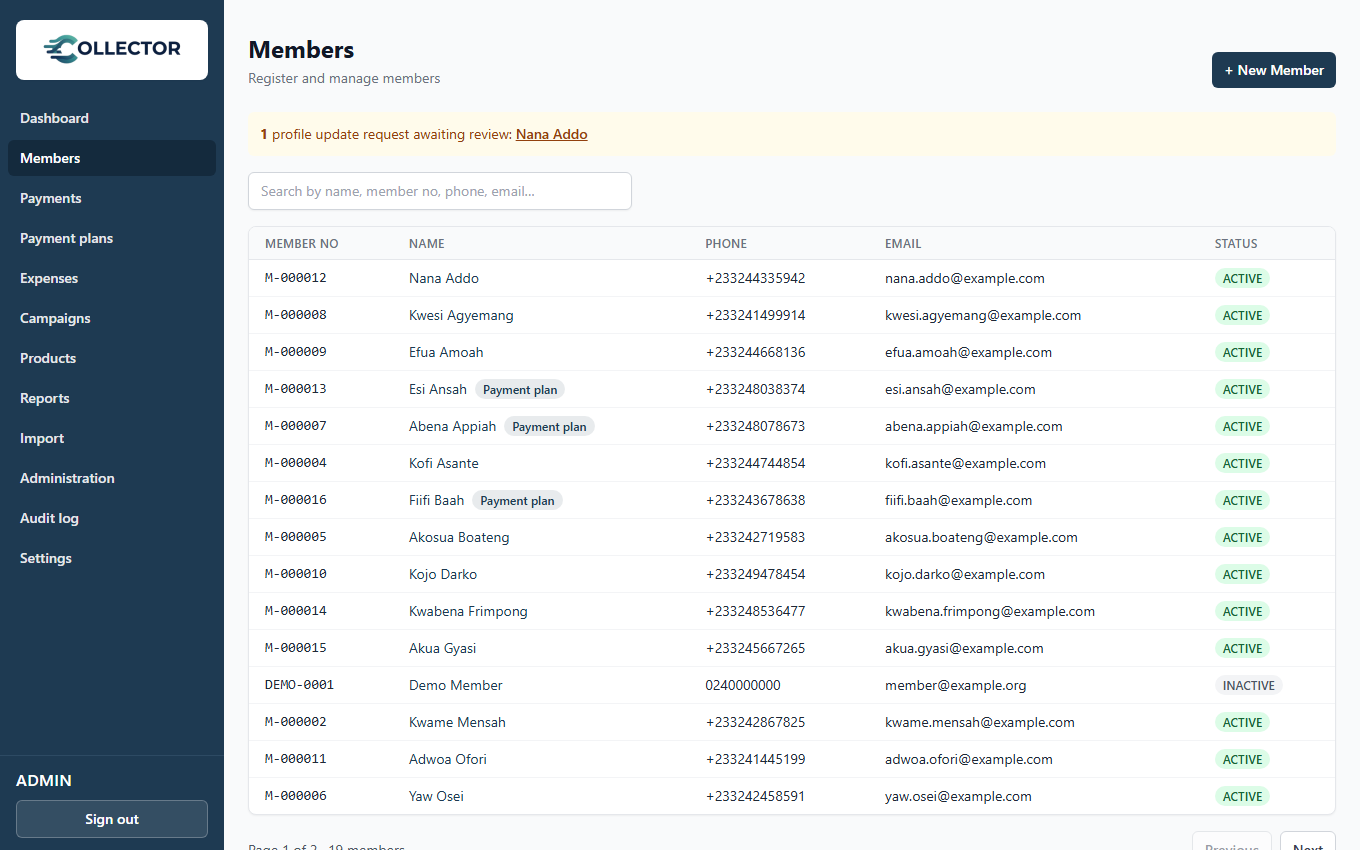Open Nana Addo's pending review link
This screenshot has height=850, width=1360.
[552, 134]
